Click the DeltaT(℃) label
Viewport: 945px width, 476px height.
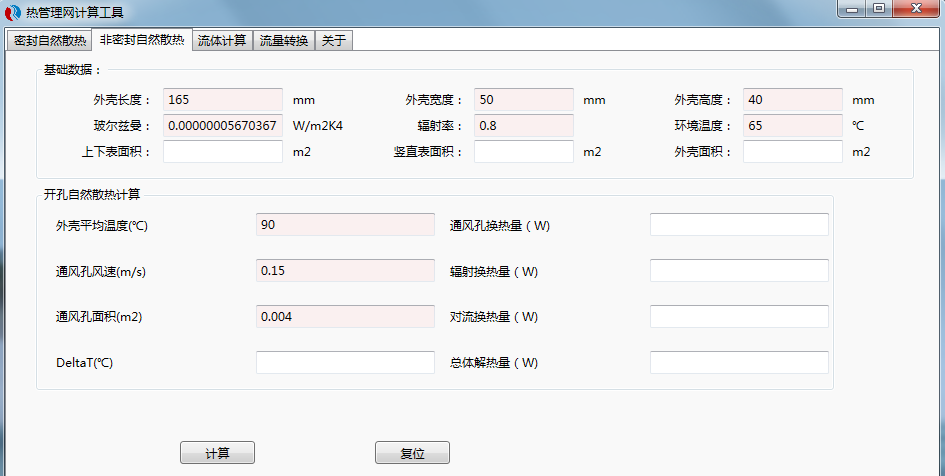tap(84, 363)
